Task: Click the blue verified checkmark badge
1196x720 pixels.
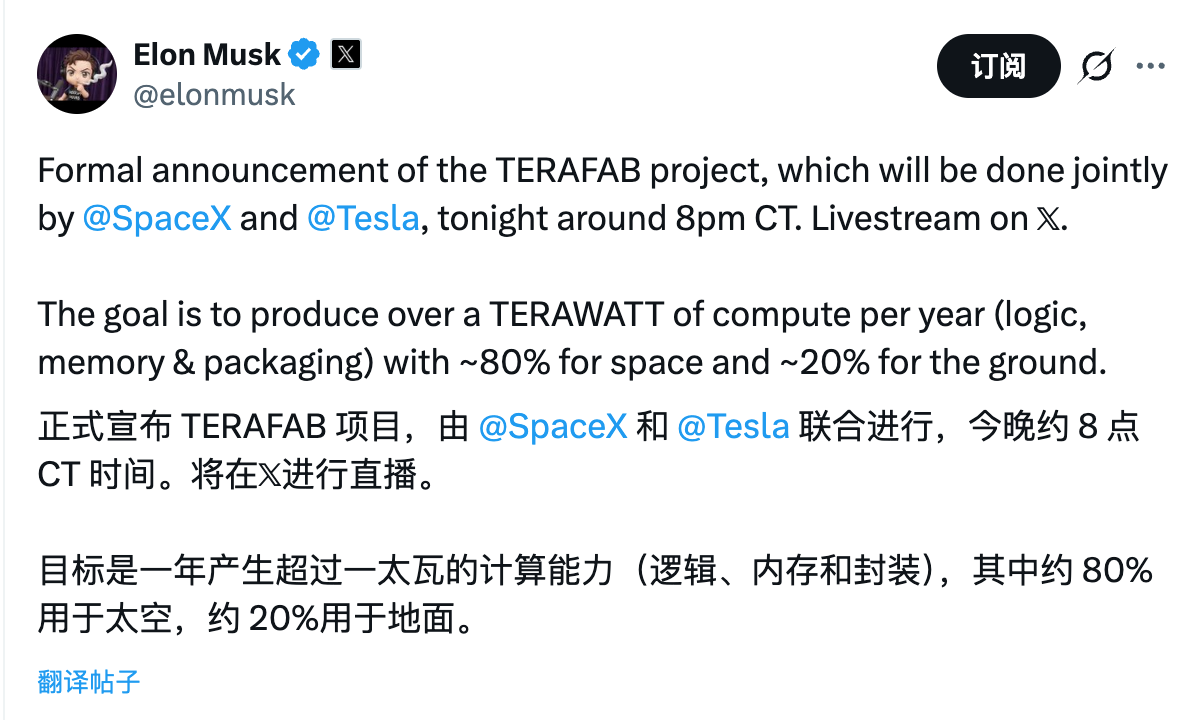Action: pyautogui.click(x=304, y=54)
